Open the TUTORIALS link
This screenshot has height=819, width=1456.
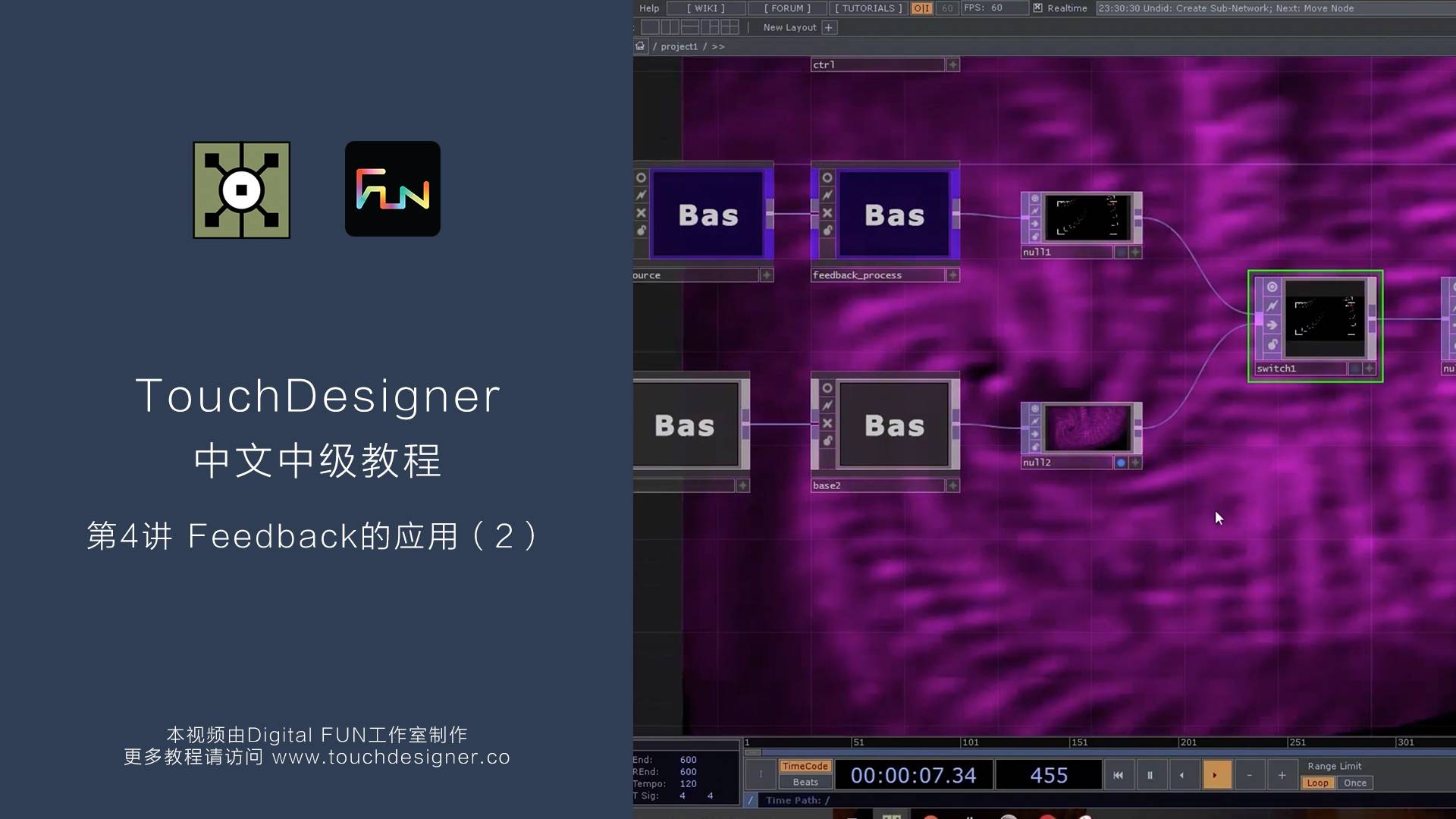pos(868,8)
